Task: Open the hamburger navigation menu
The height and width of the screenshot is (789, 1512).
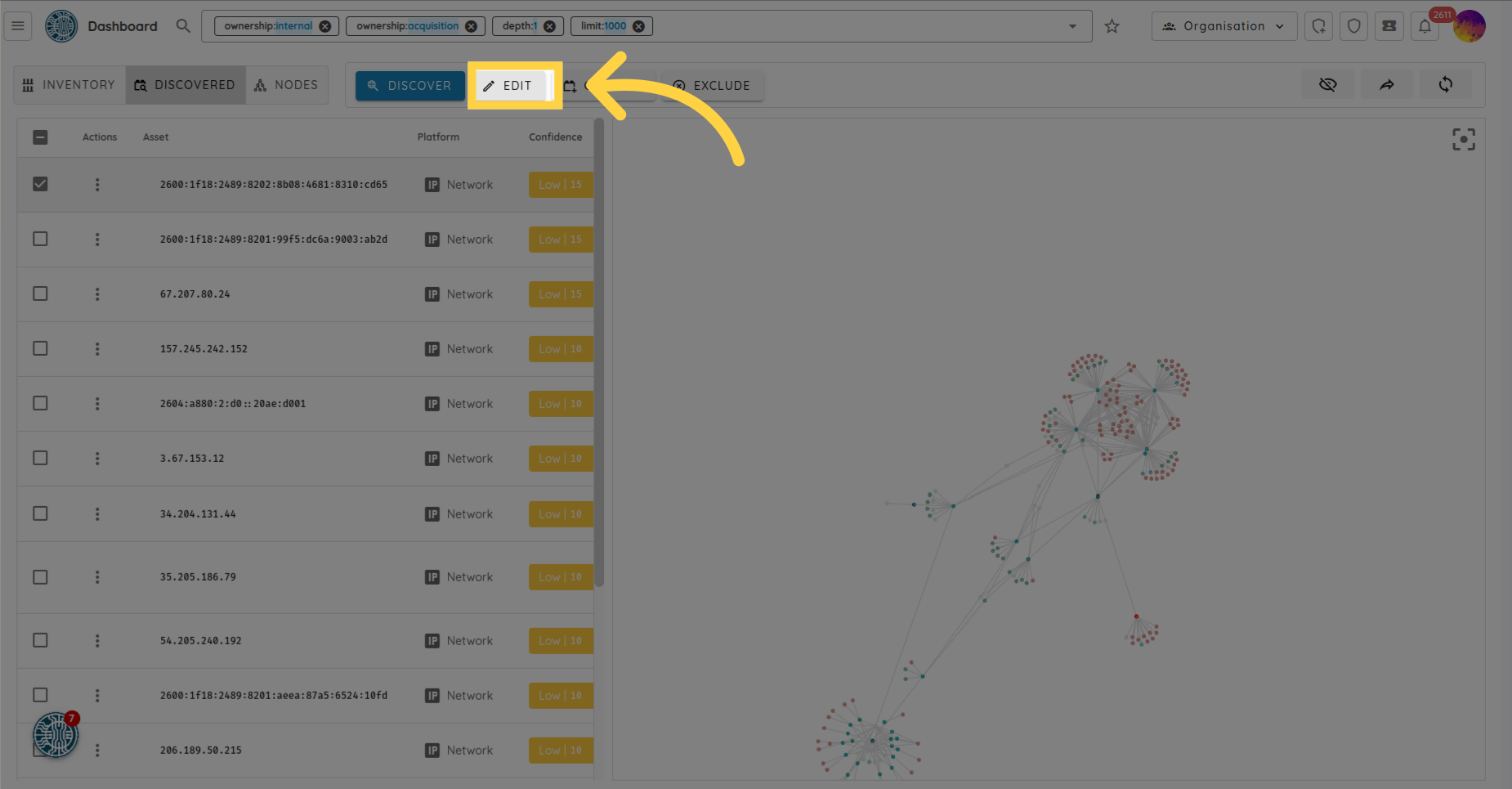Action: tap(18, 26)
